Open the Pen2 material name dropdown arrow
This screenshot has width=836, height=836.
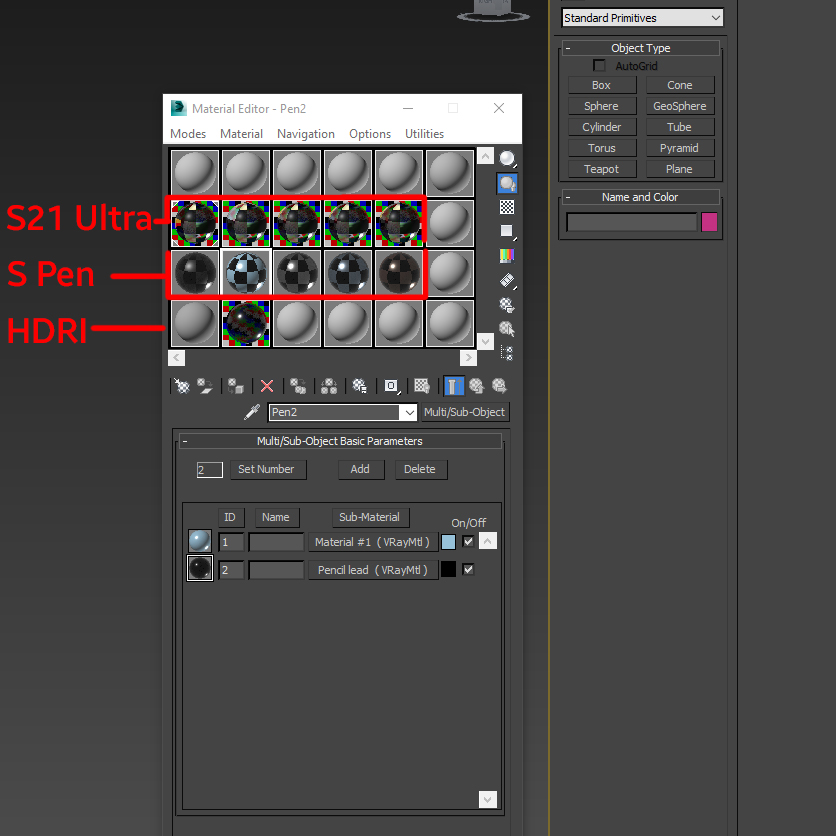409,413
